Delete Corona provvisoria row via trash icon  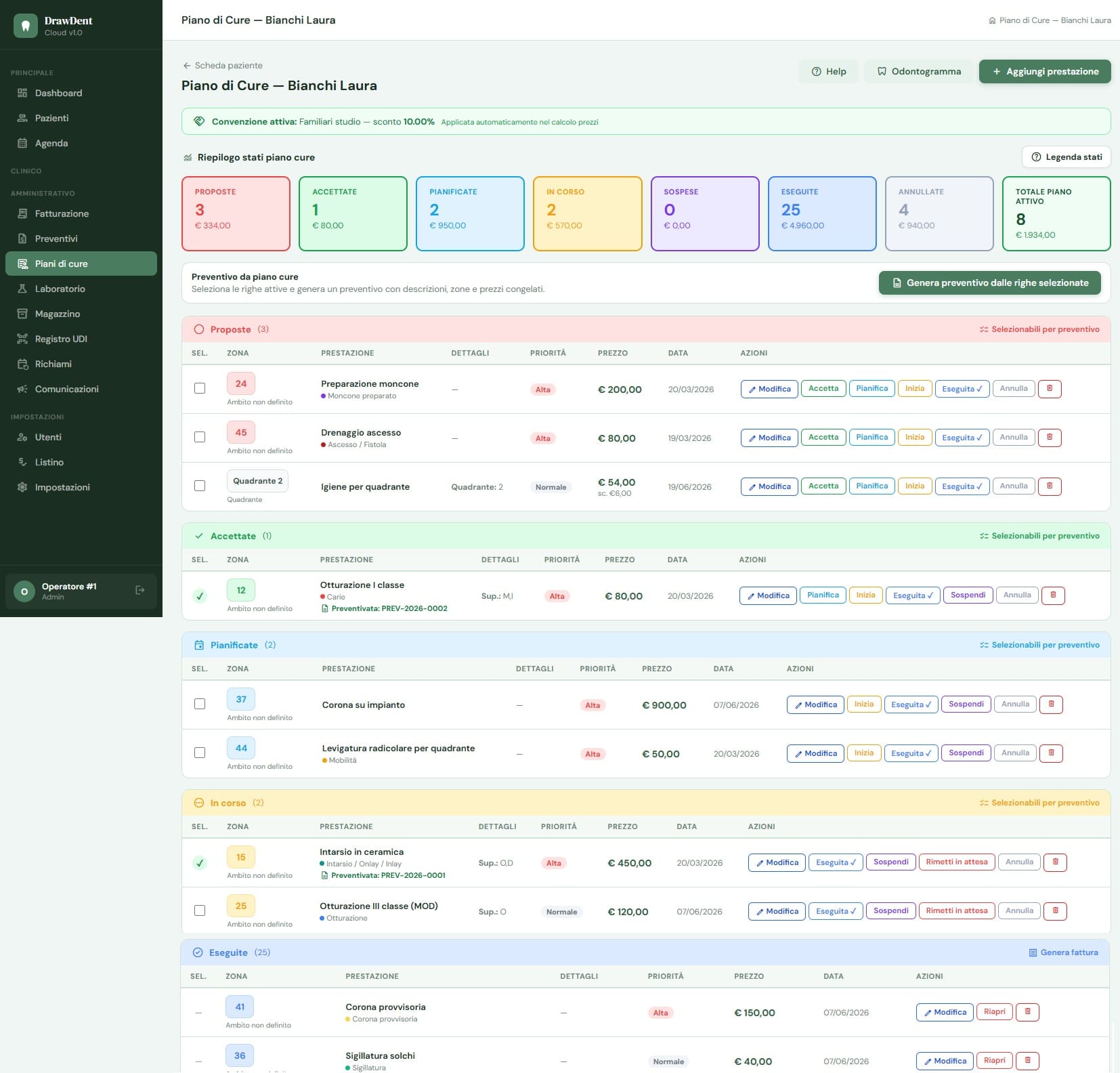tap(1027, 1012)
